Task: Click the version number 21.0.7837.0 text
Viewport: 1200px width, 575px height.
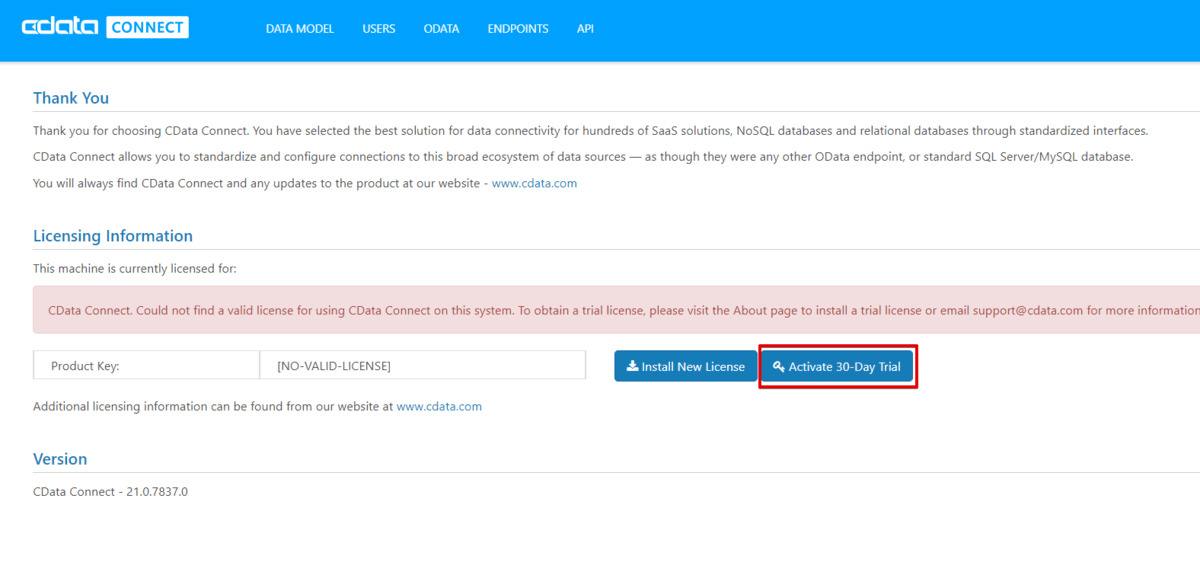Action: [x=154, y=492]
